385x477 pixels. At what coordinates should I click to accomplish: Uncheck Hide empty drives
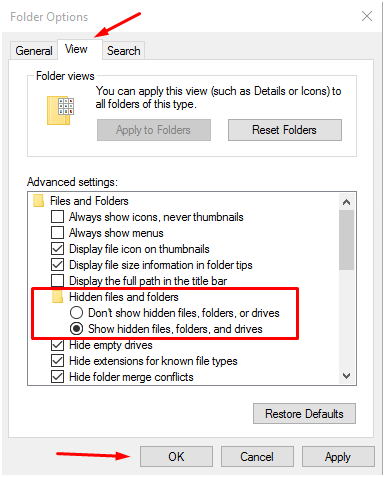pyautogui.click(x=57, y=345)
